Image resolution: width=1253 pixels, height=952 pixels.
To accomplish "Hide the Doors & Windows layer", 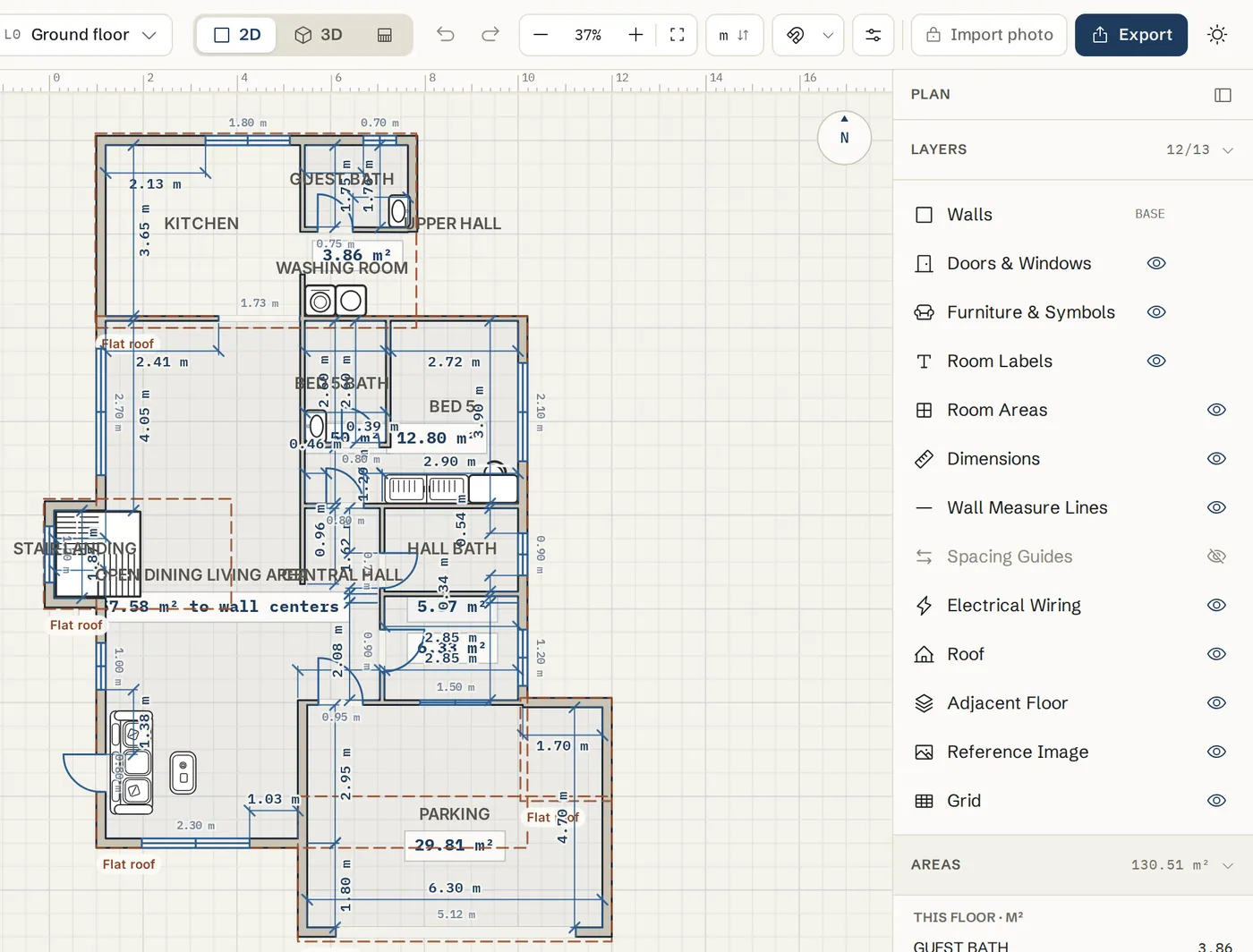I will pos(1156,263).
